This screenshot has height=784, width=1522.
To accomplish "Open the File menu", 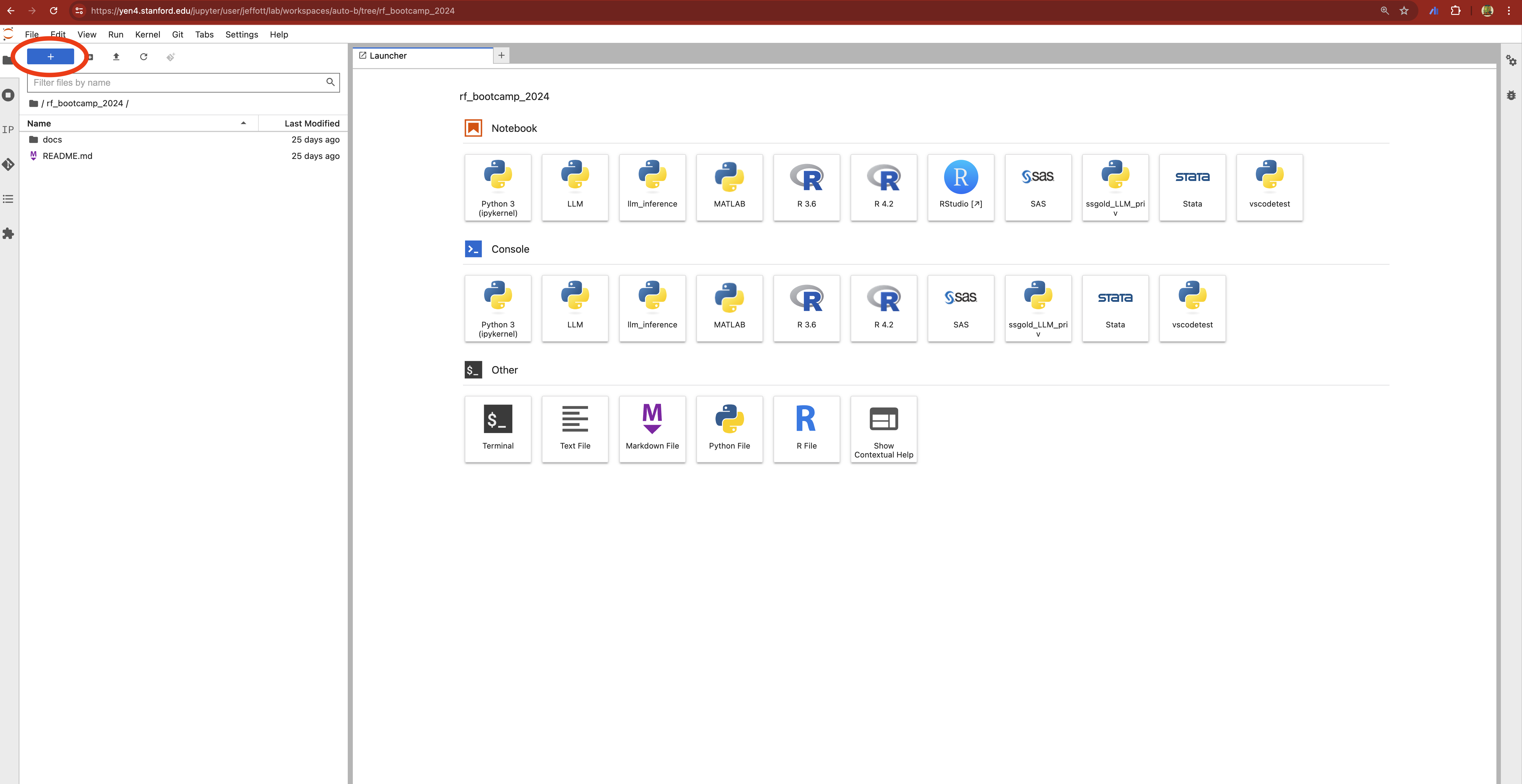I will [x=32, y=34].
